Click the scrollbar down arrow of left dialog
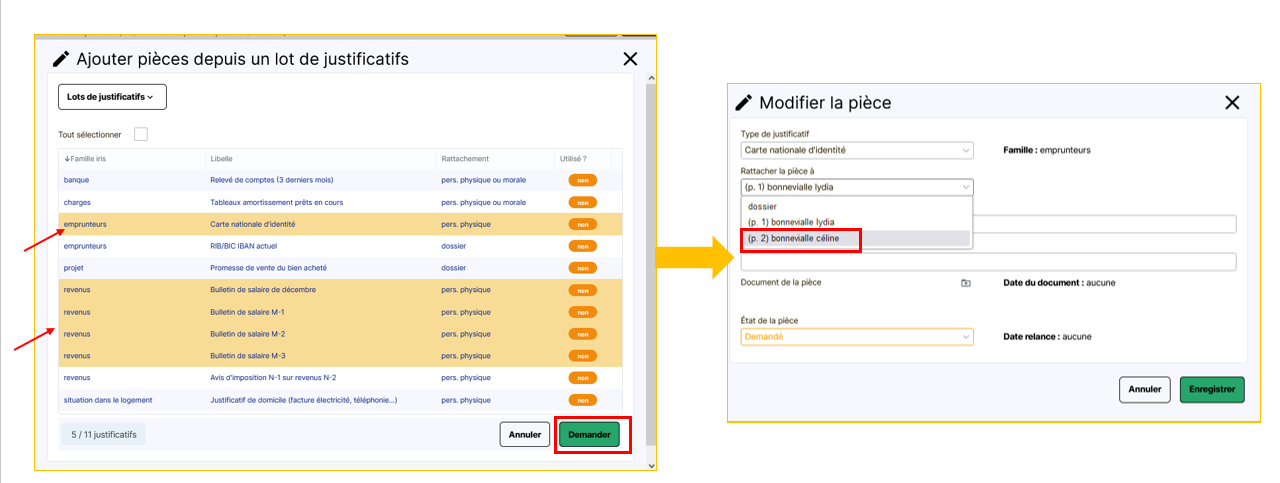This screenshot has width=1280, height=483. pyautogui.click(x=651, y=465)
